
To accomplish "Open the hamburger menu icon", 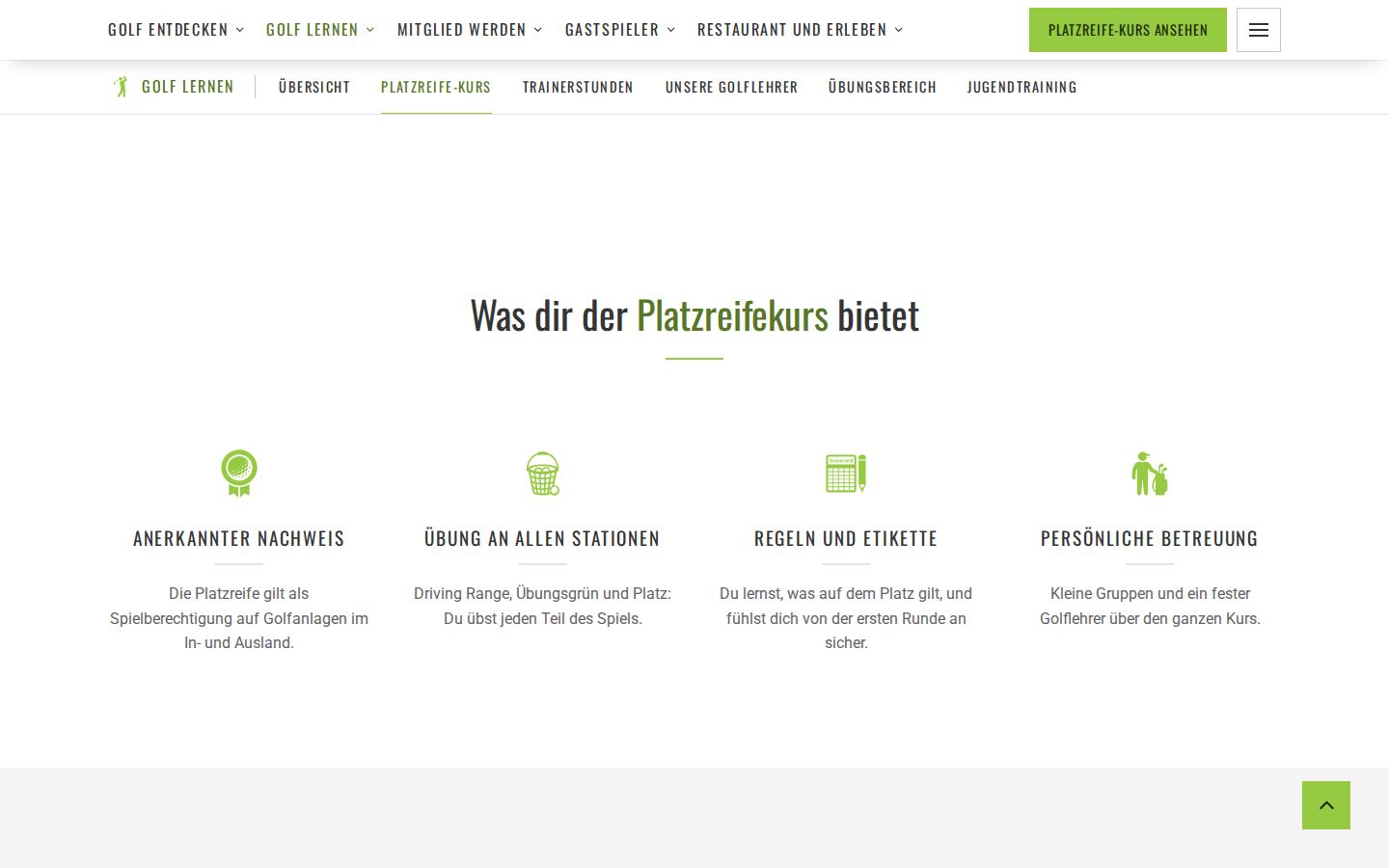I will (1258, 30).
